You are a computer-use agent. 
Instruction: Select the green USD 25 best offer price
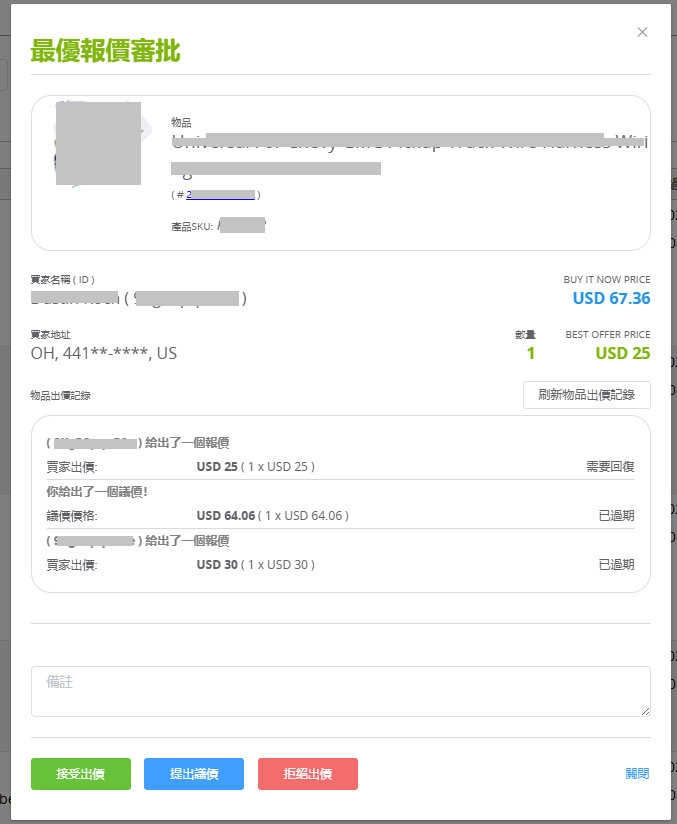click(622, 353)
